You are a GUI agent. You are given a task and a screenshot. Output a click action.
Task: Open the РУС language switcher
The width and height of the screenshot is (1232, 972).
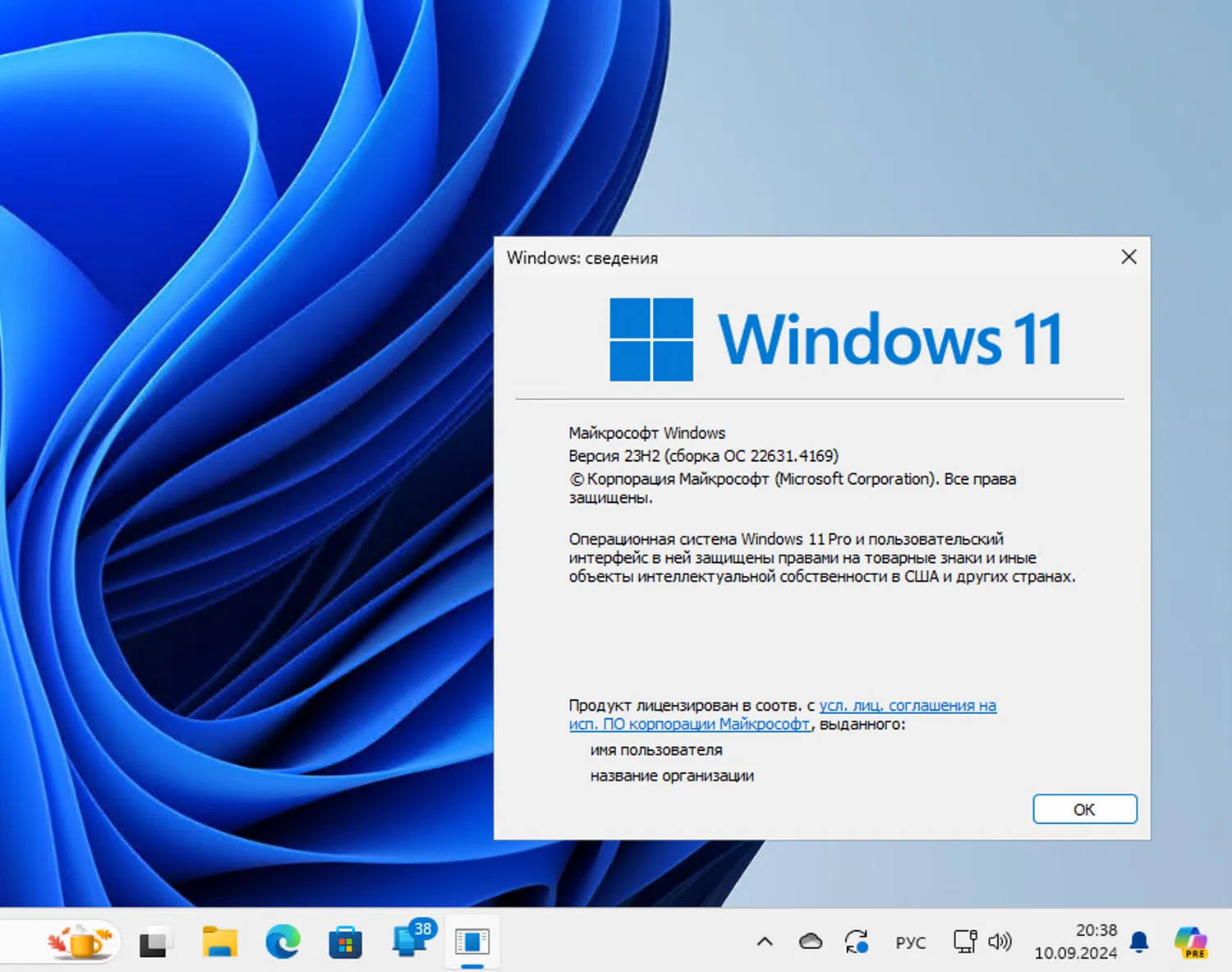pos(910,942)
